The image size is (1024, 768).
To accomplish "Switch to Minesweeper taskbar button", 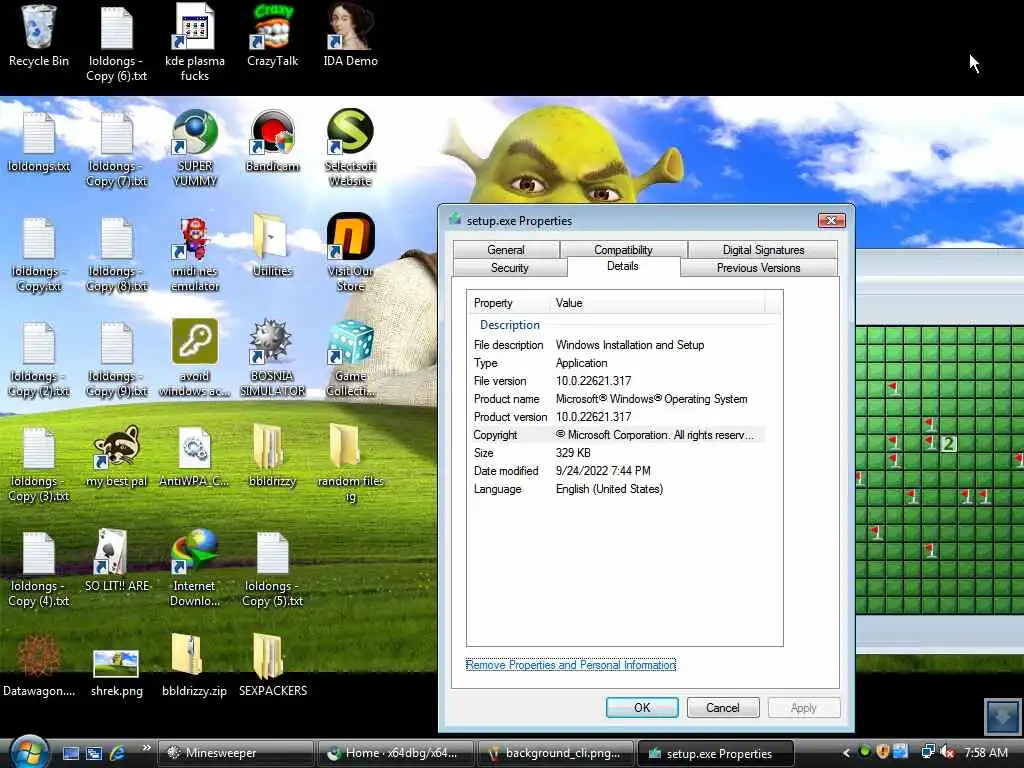I will click(235, 753).
